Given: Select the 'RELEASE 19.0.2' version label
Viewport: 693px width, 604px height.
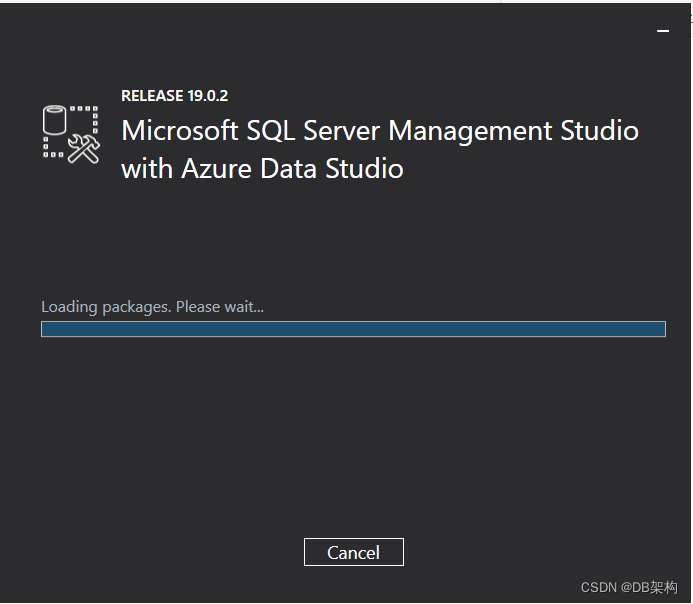Looking at the screenshot, I should 175,96.
